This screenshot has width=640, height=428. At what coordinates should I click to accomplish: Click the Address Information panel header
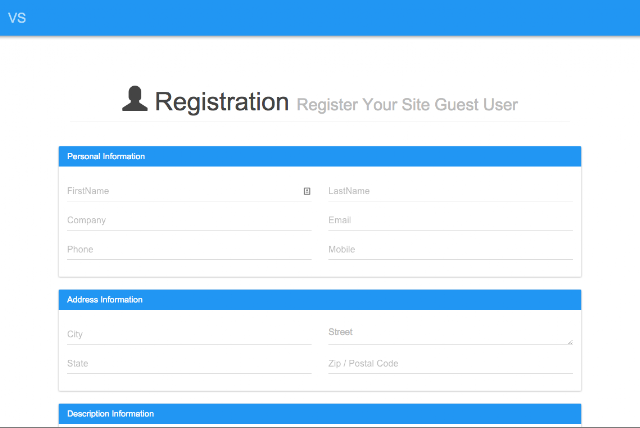coord(320,300)
